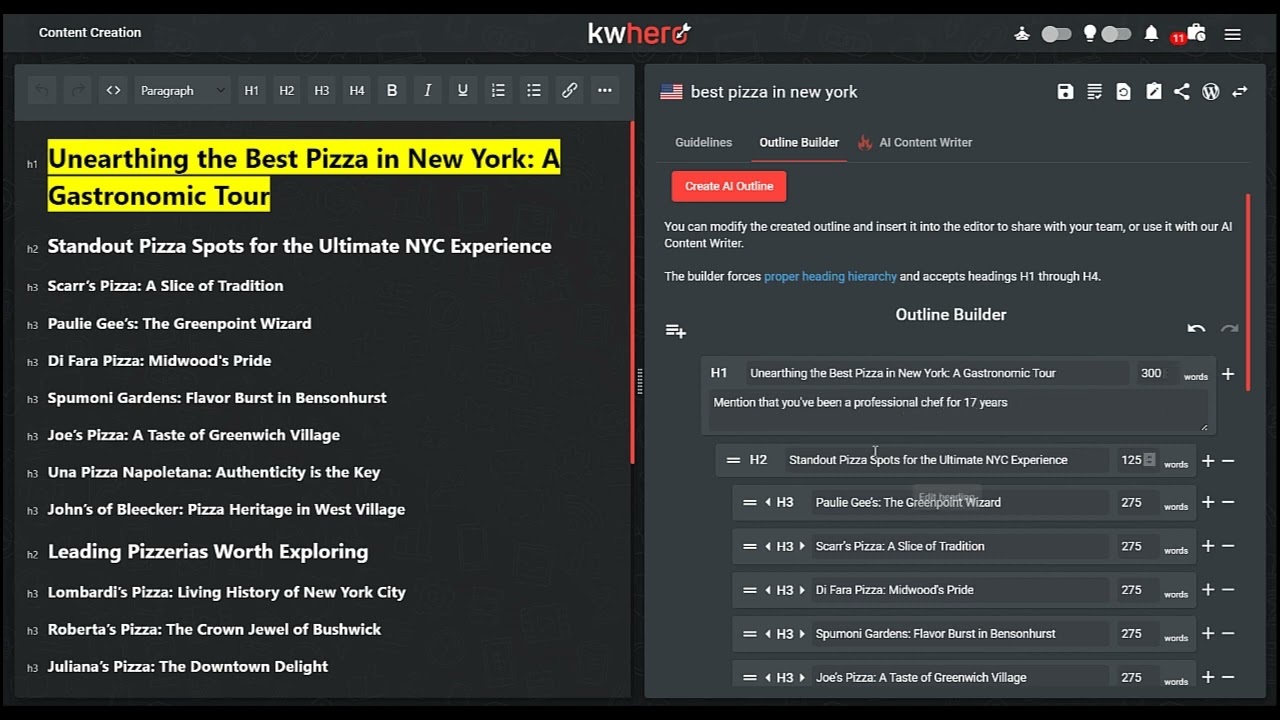
Task: Remove the Standout Pizza Spots H2 heading
Action: pyautogui.click(x=1228, y=461)
